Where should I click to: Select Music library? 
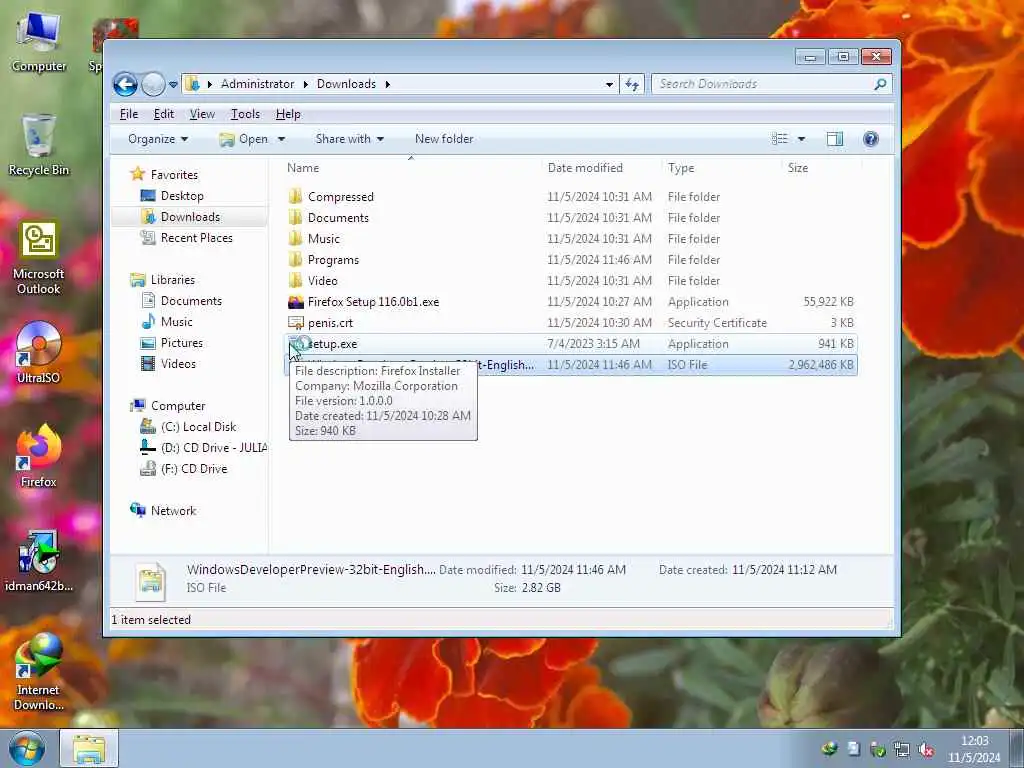point(176,321)
